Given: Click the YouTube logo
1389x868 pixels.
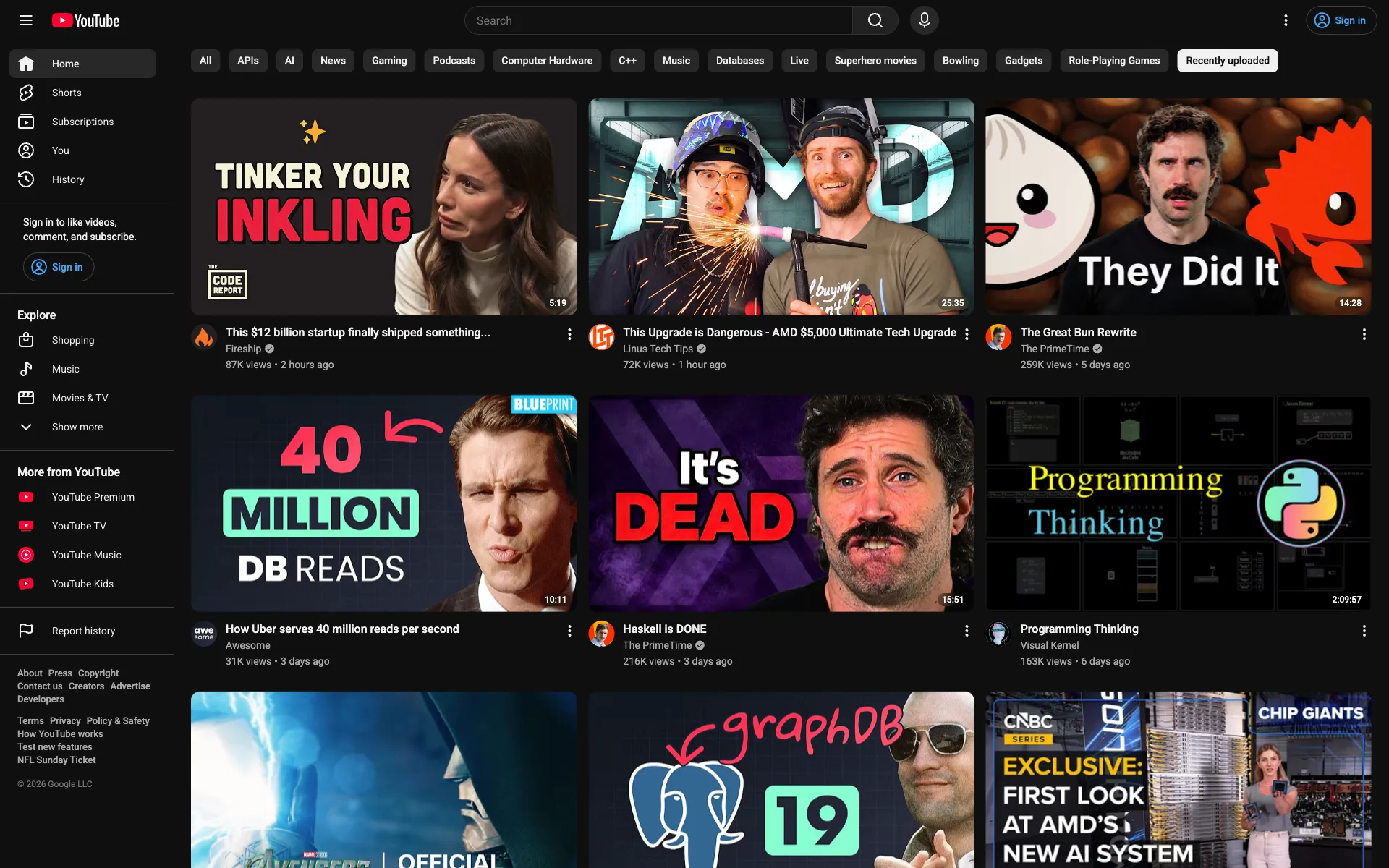Looking at the screenshot, I should coord(86,20).
